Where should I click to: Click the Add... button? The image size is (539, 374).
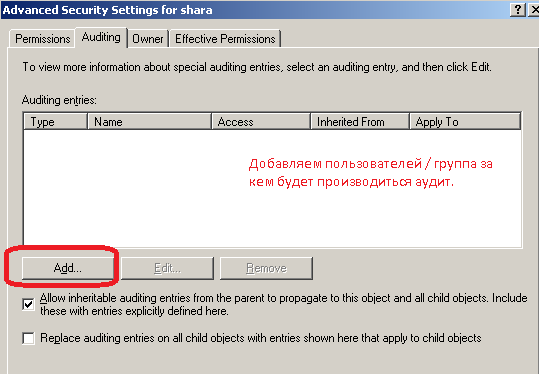point(68,268)
